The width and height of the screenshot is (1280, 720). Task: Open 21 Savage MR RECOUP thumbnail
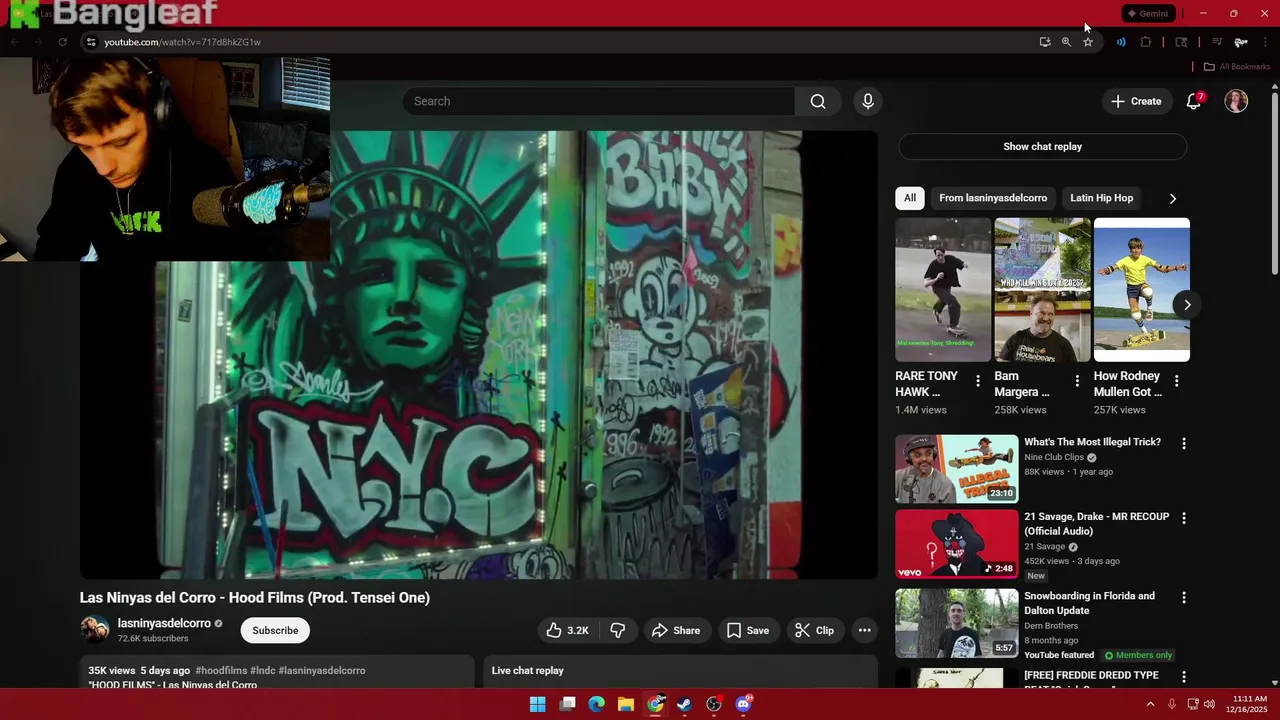click(956, 544)
